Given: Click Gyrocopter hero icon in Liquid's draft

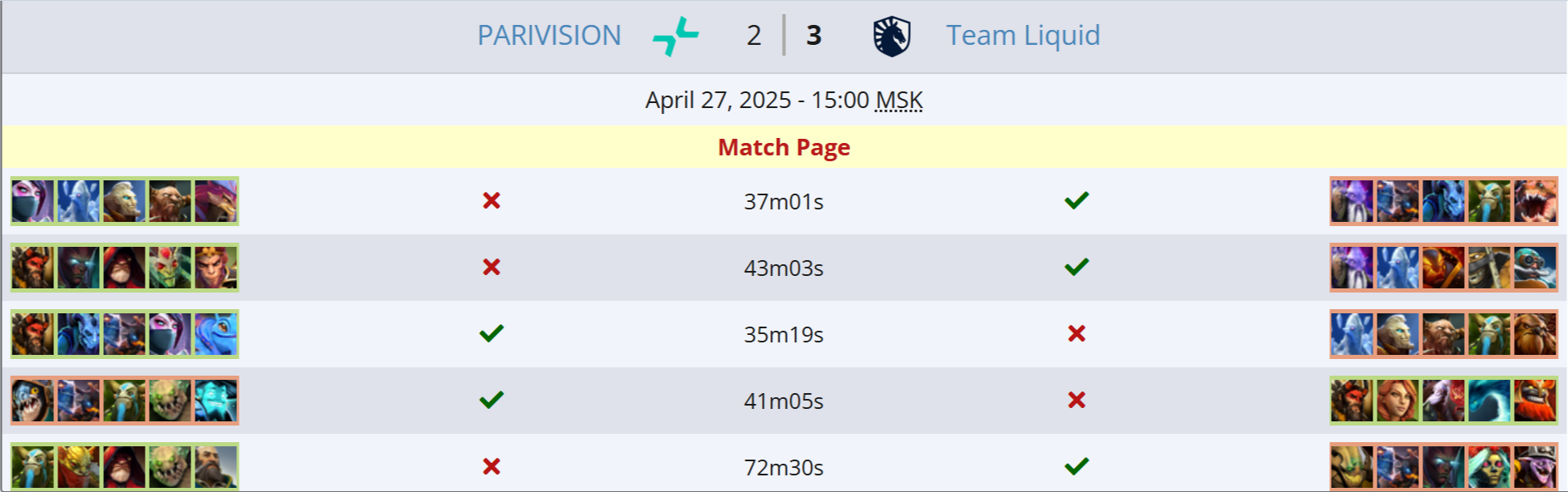Looking at the screenshot, I should tap(1535, 268).
